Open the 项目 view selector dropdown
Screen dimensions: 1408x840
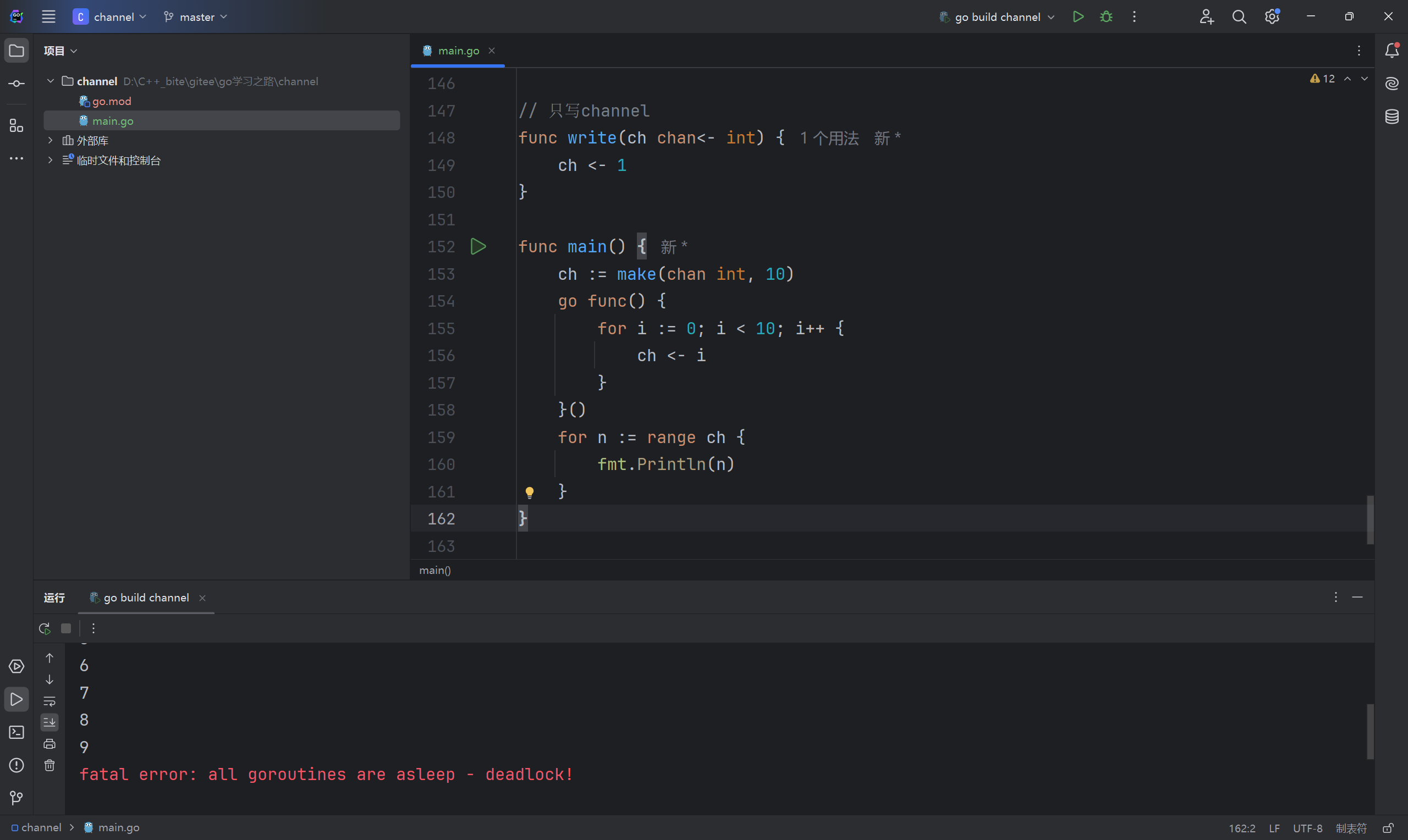coord(61,51)
